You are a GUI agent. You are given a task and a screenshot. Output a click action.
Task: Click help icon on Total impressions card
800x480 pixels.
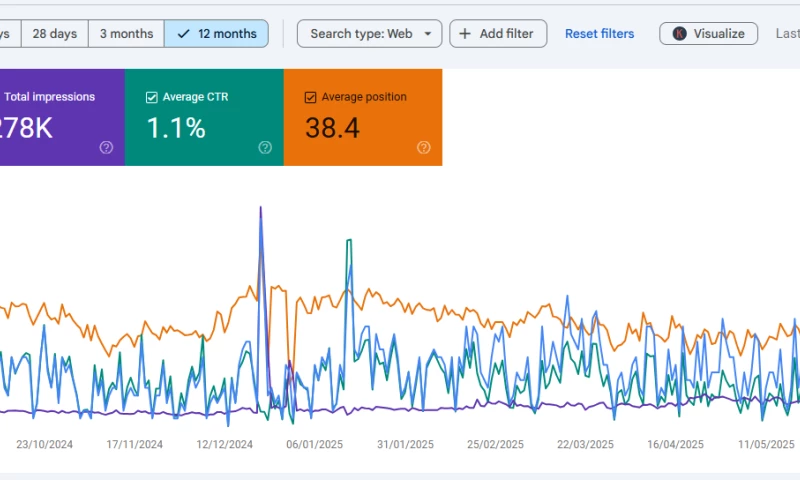point(106,147)
